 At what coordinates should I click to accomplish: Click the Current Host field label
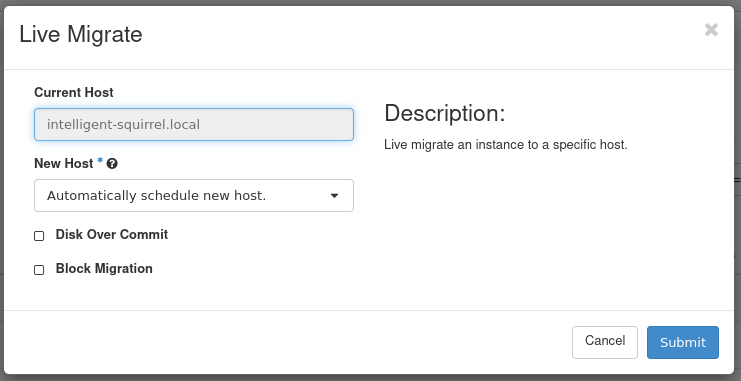(x=74, y=92)
